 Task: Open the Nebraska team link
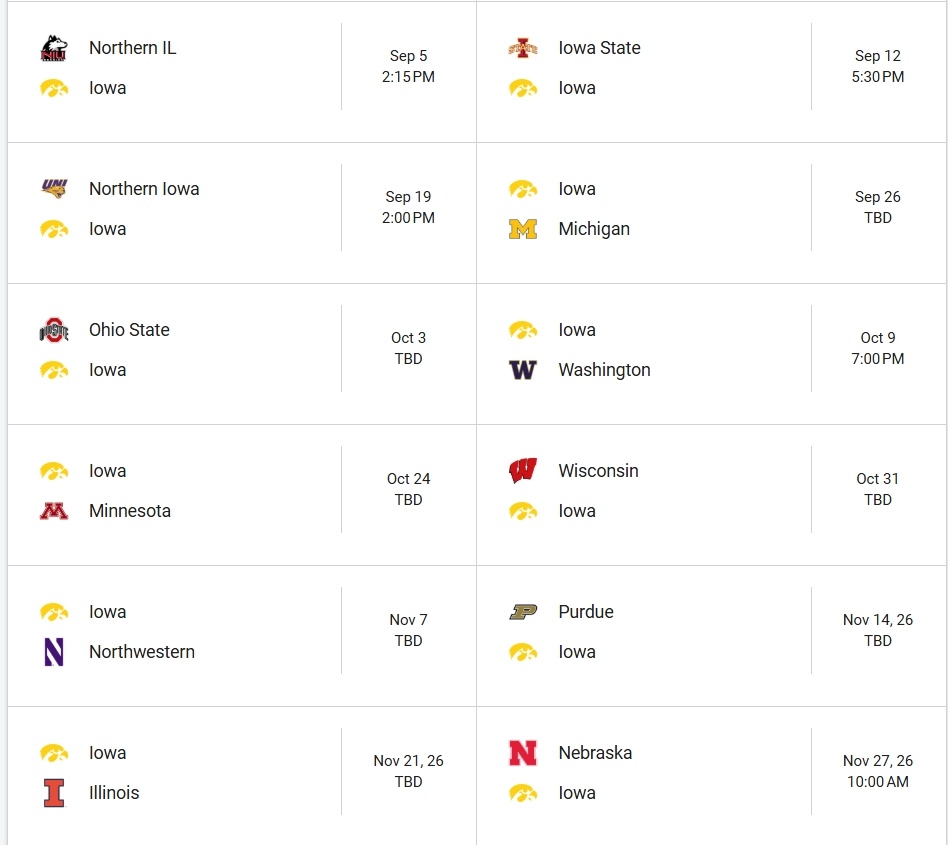pyautogui.click(x=595, y=753)
